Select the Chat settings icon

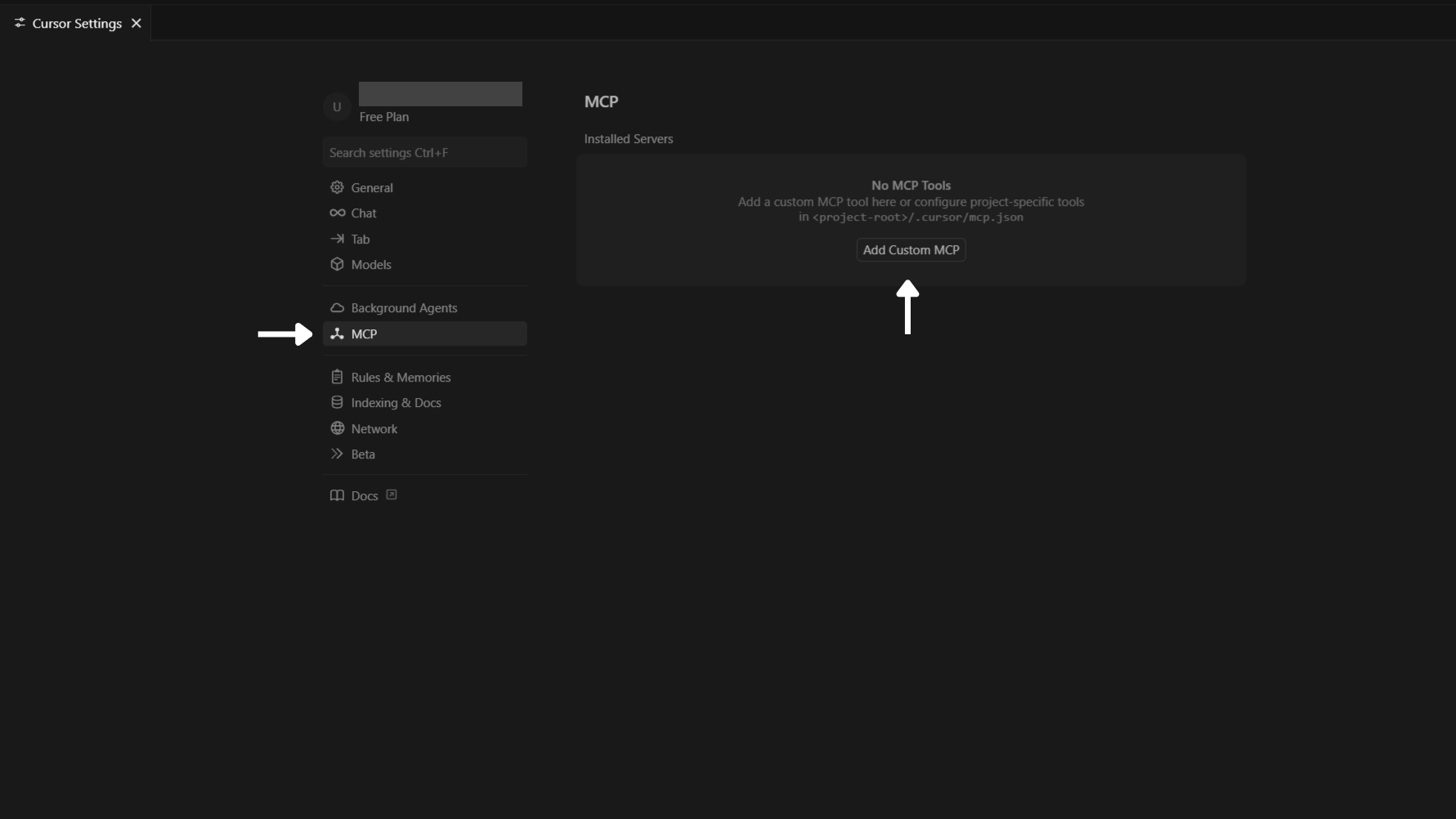(x=338, y=213)
